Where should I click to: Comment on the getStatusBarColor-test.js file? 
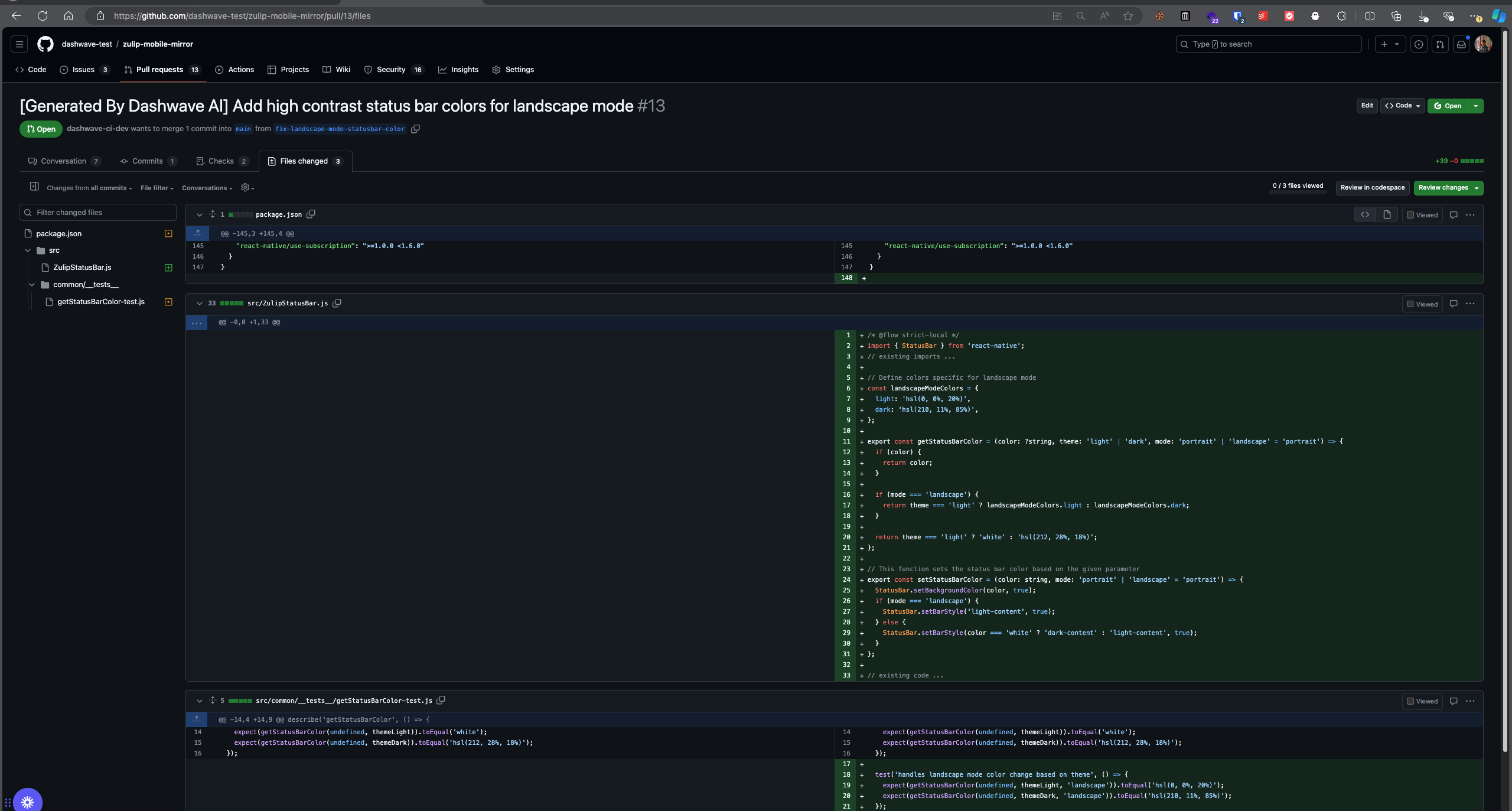click(1454, 701)
